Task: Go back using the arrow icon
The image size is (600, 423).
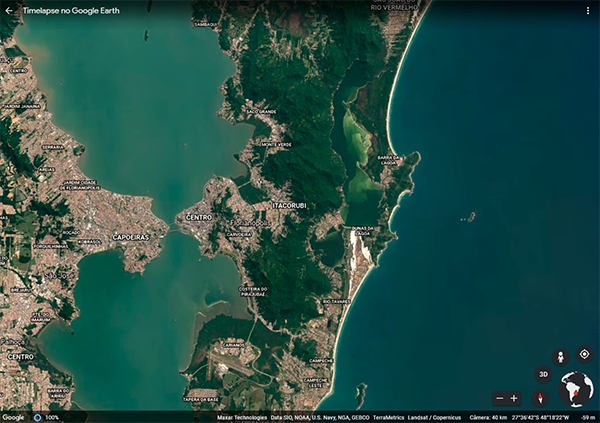Action: click(x=8, y=11)
